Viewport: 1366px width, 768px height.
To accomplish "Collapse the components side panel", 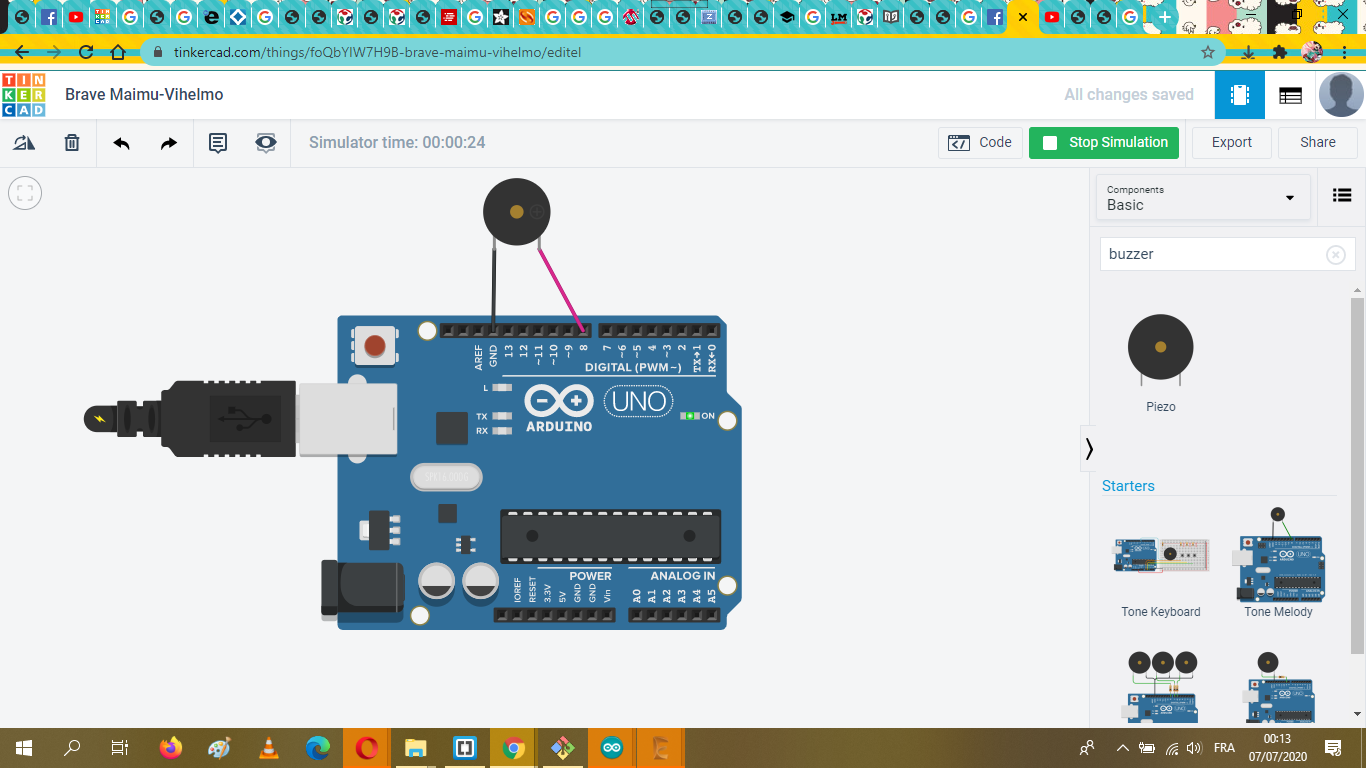I will pyautogui.click(x=1089, y=449).
